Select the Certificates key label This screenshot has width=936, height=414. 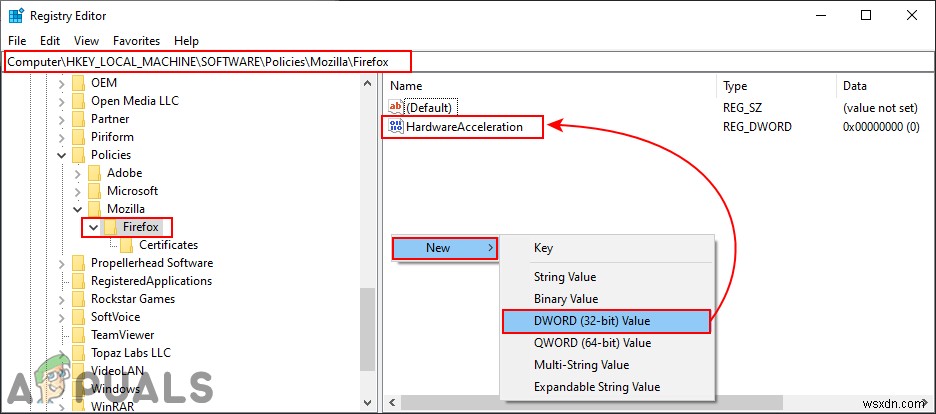(x=168, y=245)
